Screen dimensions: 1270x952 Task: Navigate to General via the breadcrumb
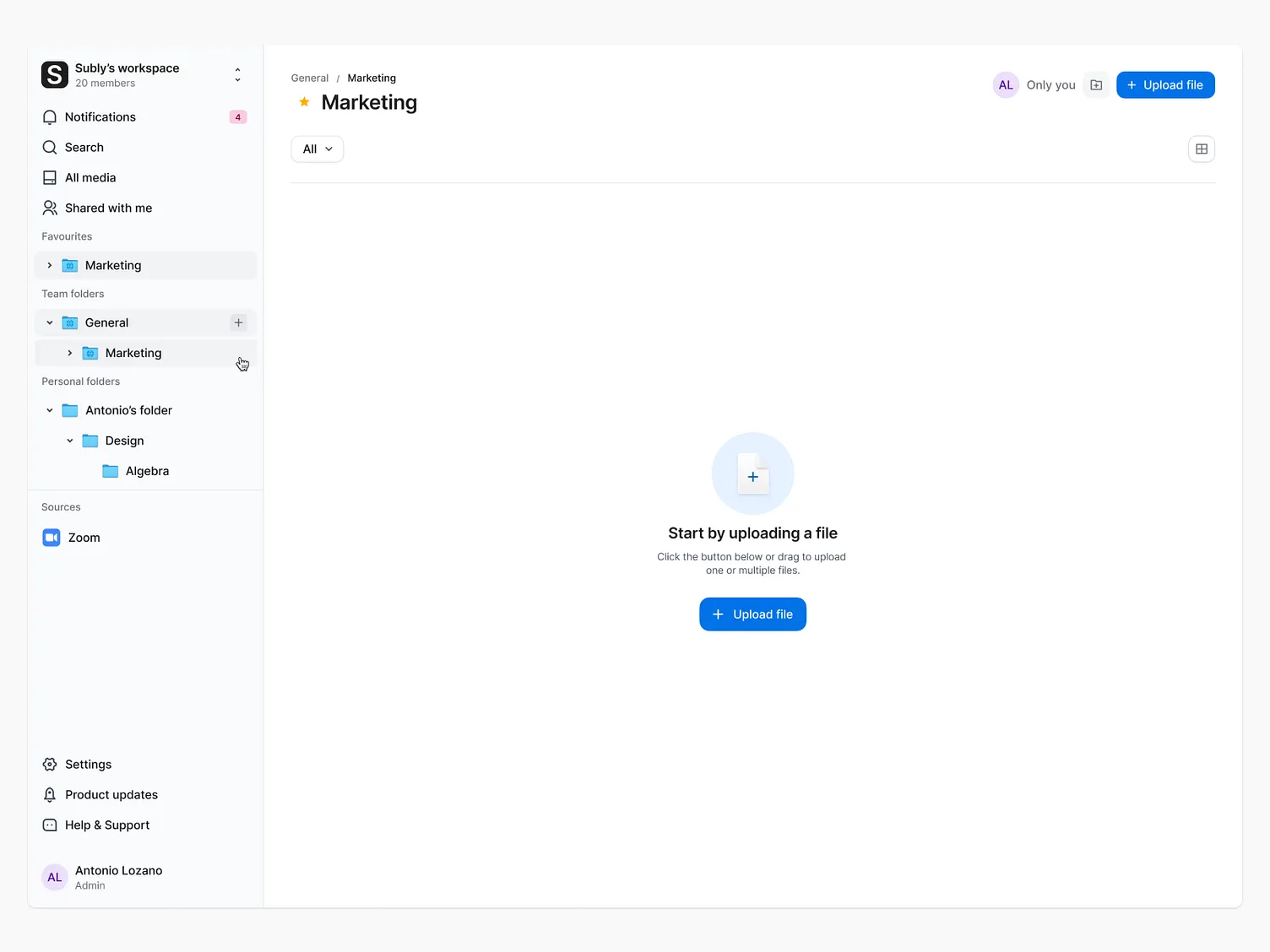click(x=309, y=78)
